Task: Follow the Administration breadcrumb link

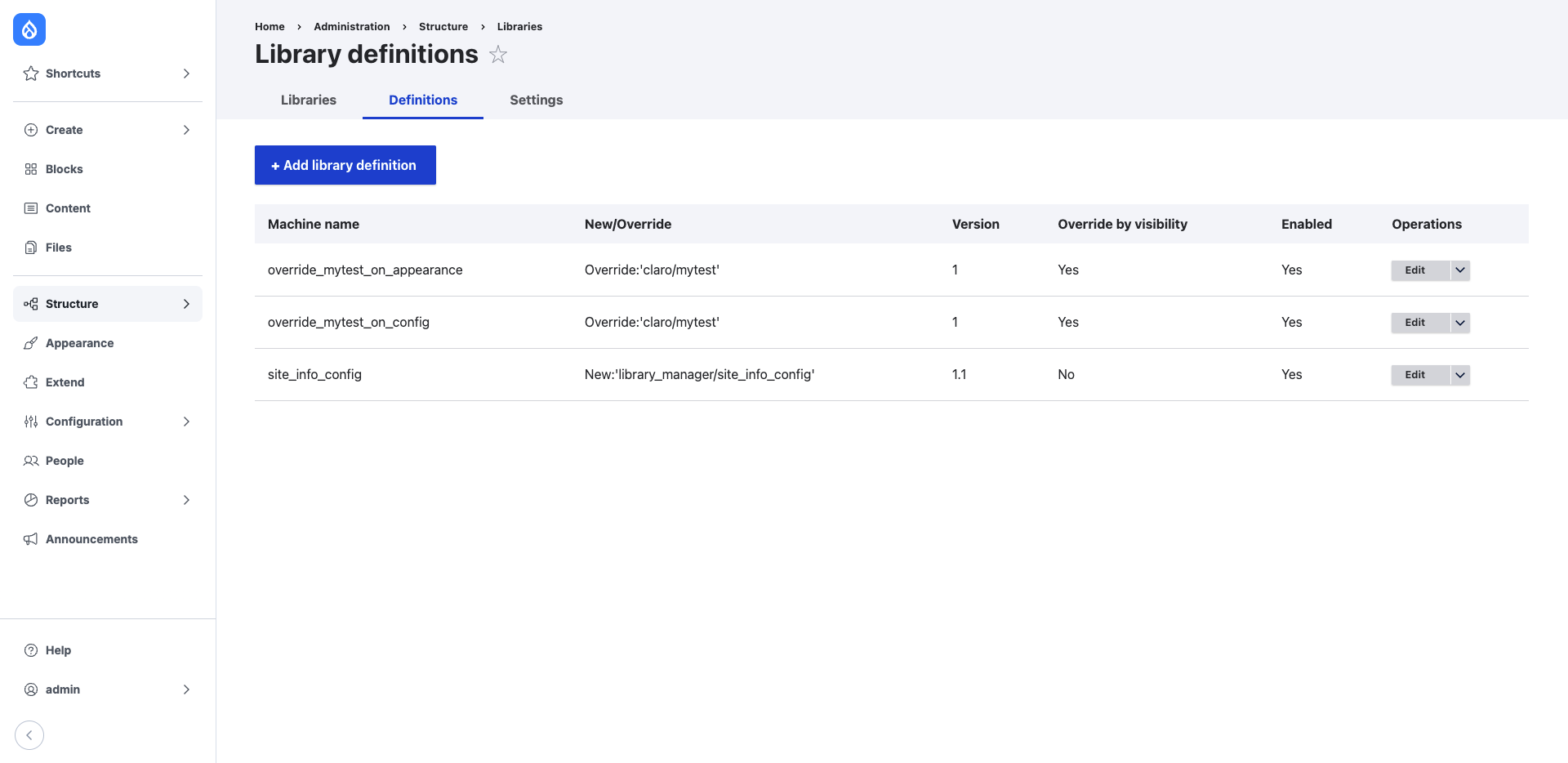Action: [x=351, y=26]
